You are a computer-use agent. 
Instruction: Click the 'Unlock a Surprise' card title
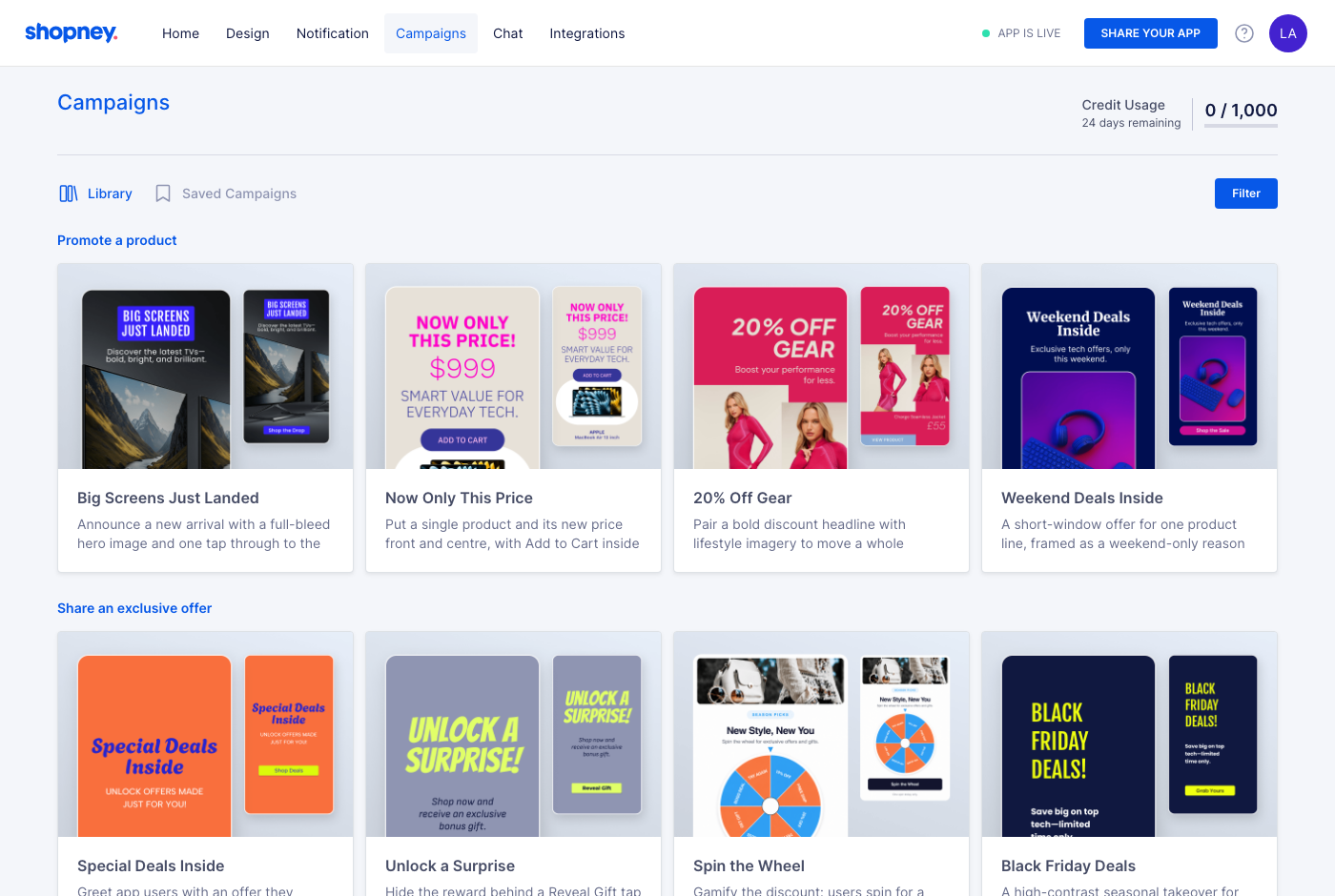tap(450, 865)
